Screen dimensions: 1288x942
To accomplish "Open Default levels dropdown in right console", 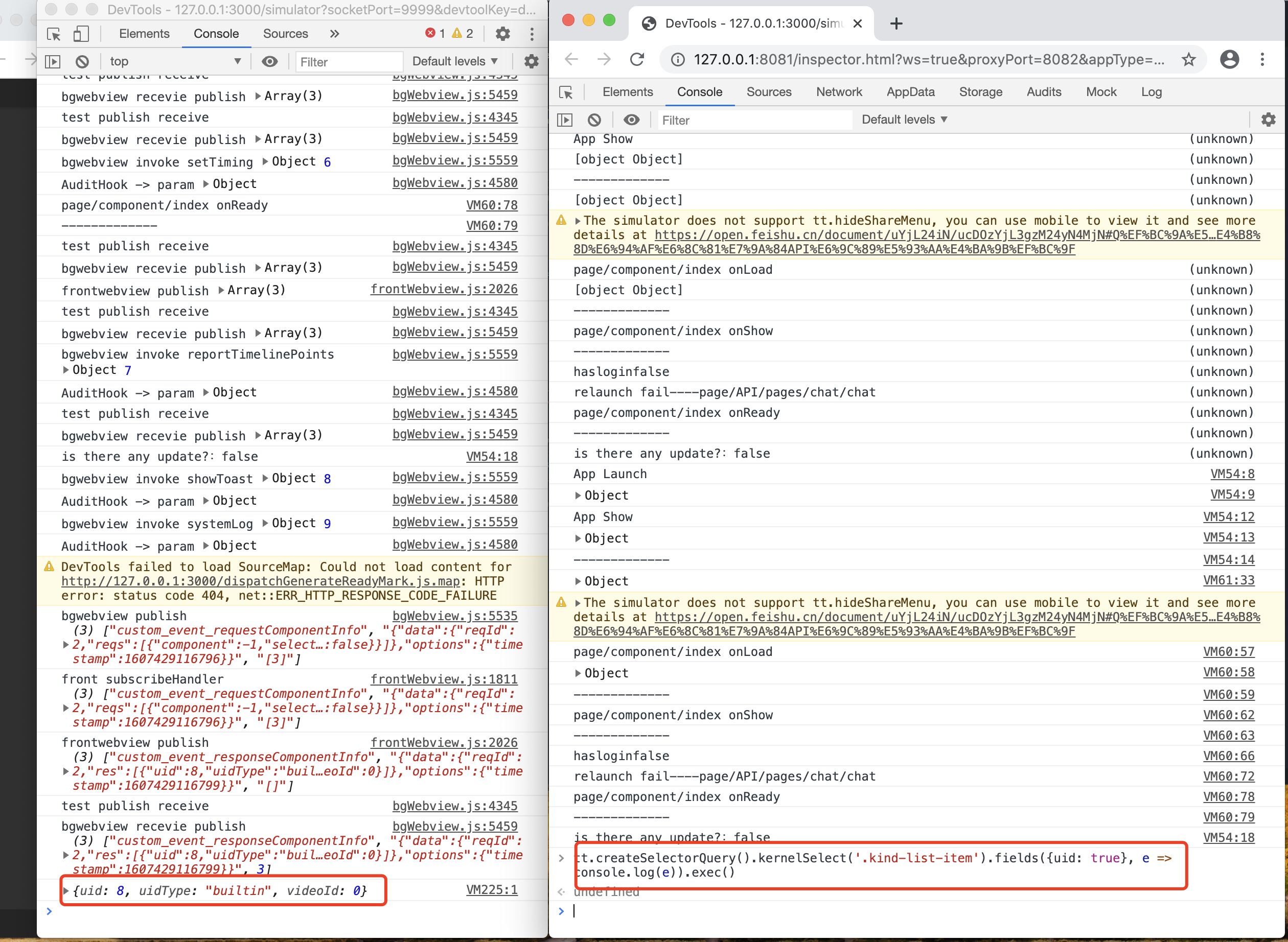I will pos(904,120).
